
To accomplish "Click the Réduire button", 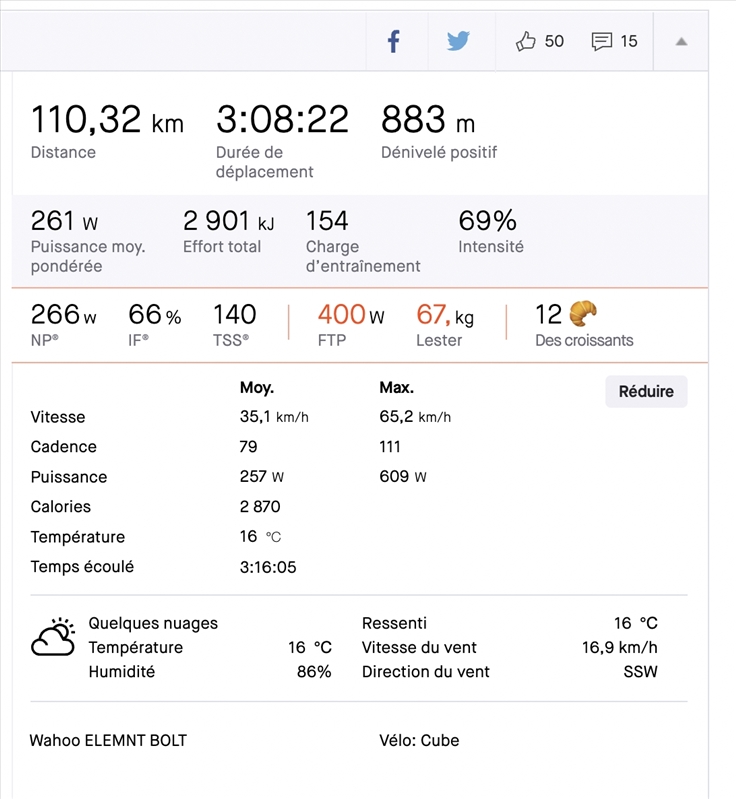I will pyautogui.click(x=646, y=391).
